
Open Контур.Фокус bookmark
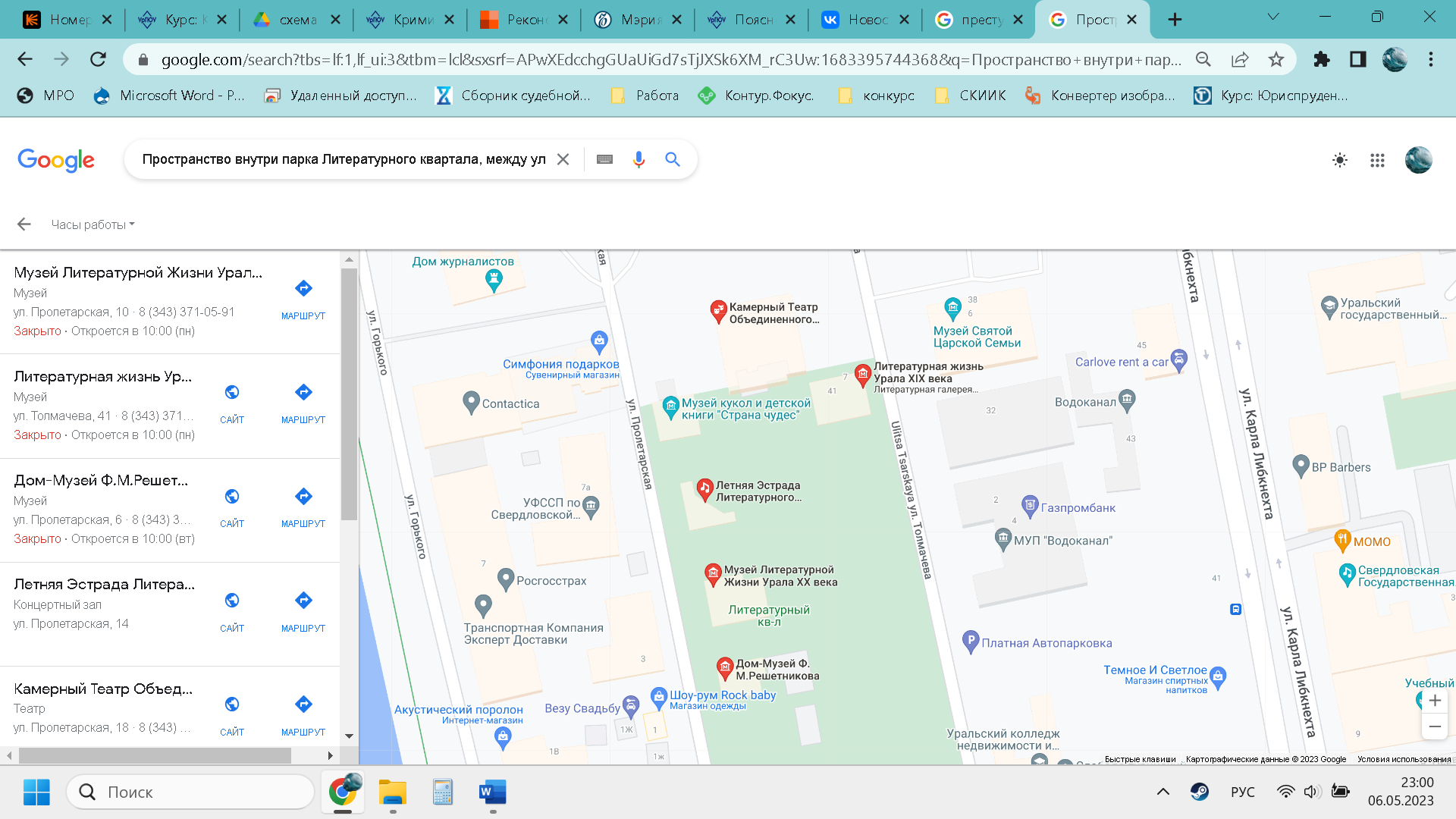coord(756,96)
